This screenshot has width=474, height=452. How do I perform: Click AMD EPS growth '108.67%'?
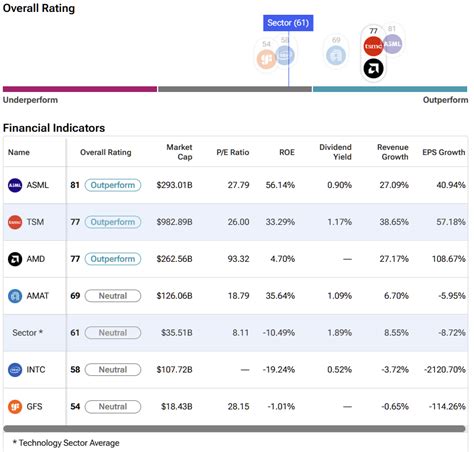(449, 259)
